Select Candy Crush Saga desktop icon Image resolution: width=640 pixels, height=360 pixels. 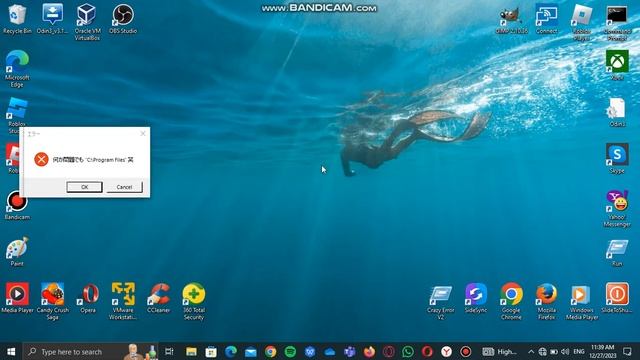point(52,301)
